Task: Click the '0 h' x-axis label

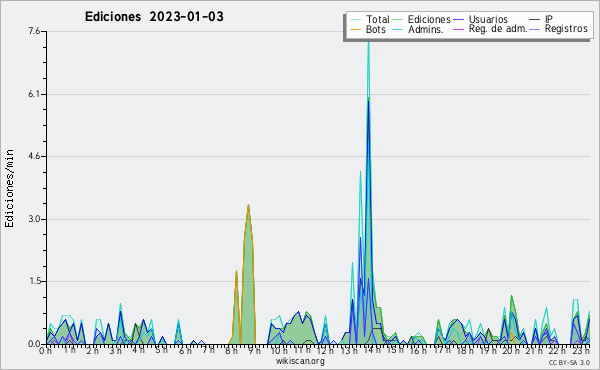Action: pyautogui.click(x=46, y=351)
